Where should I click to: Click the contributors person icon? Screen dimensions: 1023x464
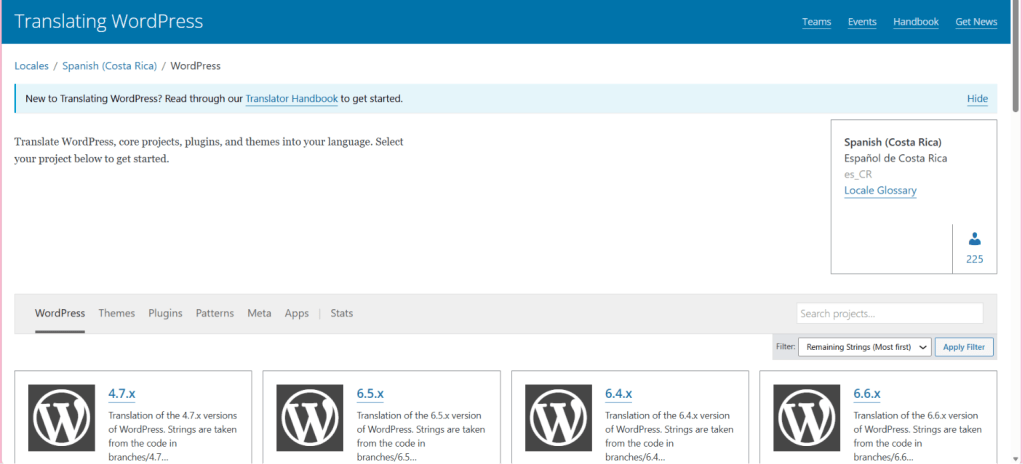click(x=975, y=239)
